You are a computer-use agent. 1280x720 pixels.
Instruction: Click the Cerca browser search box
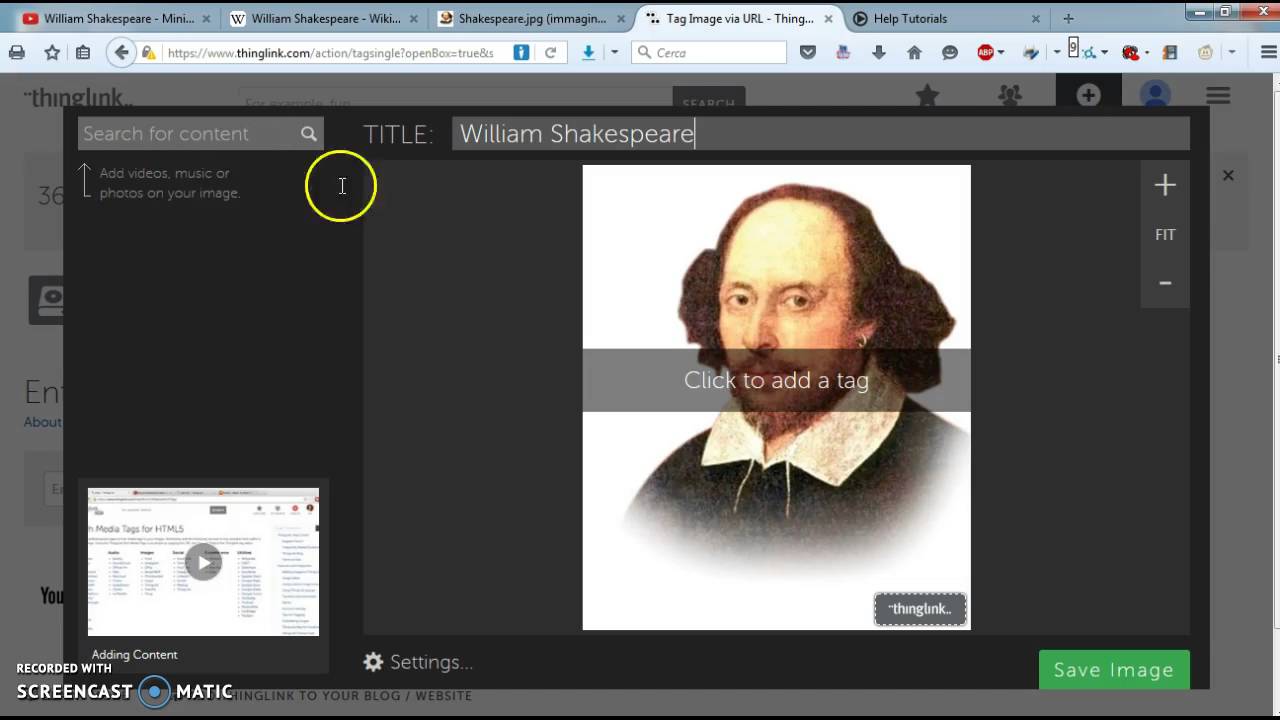click(x=709, y=53)
